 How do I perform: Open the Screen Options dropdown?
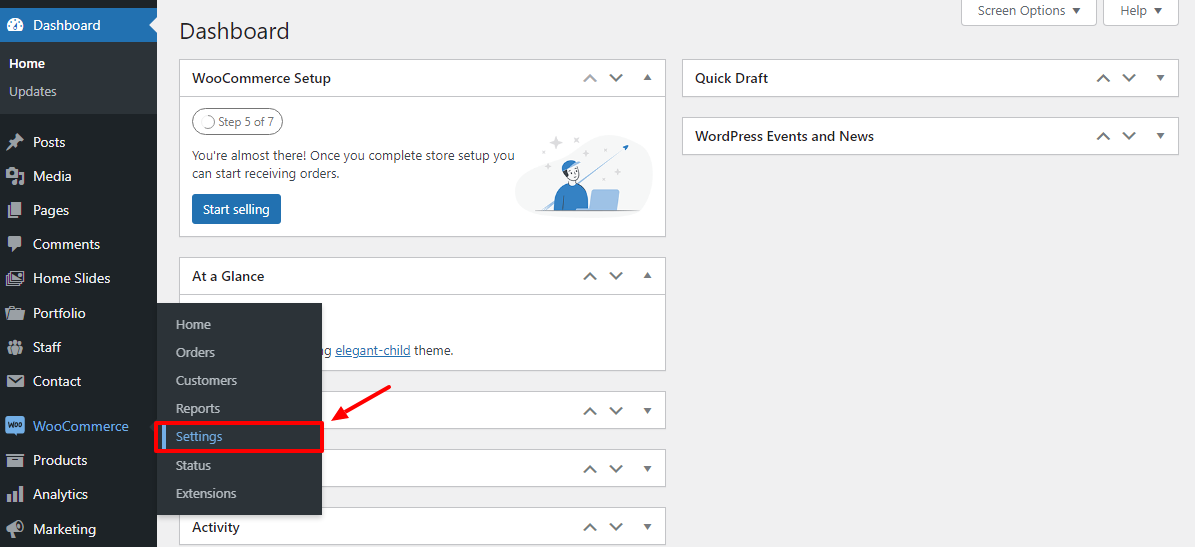pos(1028,11)
